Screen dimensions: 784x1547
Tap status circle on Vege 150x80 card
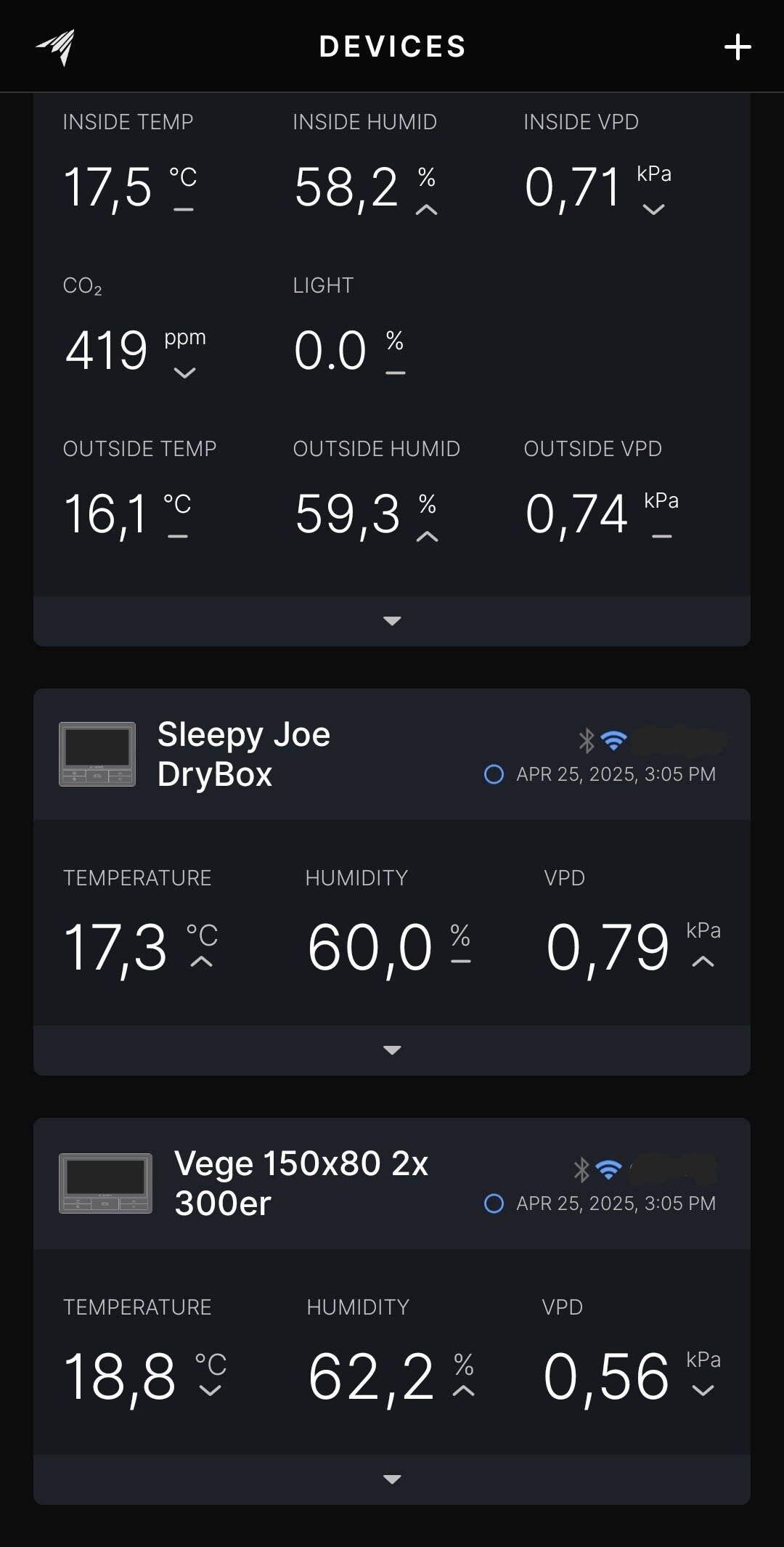click(494, 1203)
